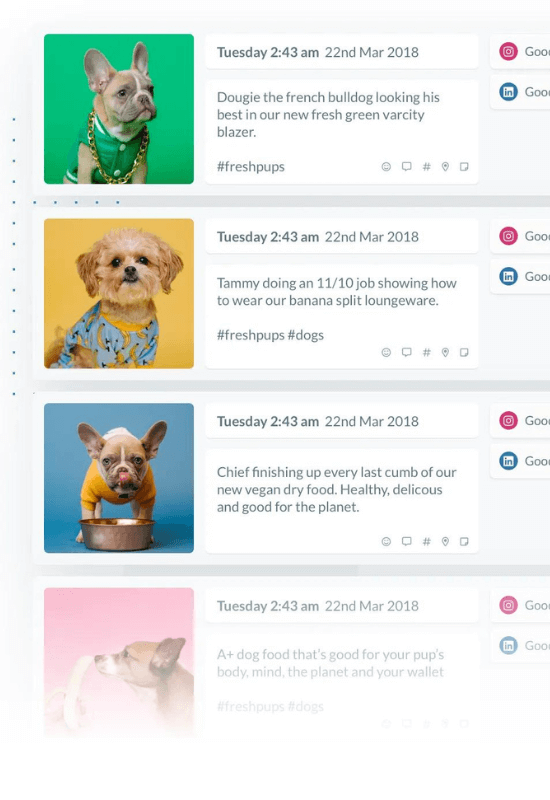Edit schedule date of Tammy post
Viewport: 550px width, 800px height.
pos(342,237)
